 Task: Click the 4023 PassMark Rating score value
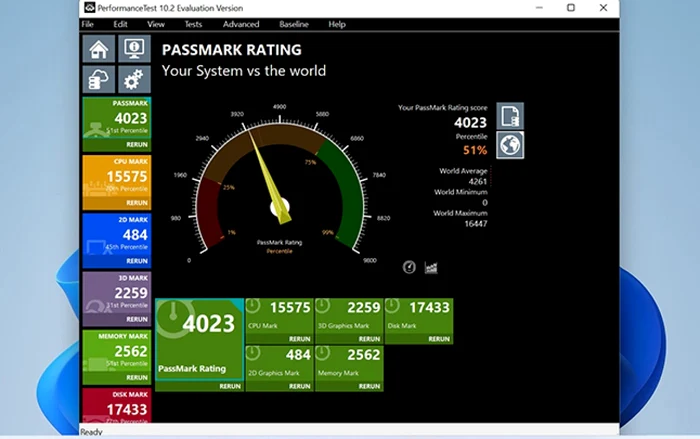coord(471,122)
